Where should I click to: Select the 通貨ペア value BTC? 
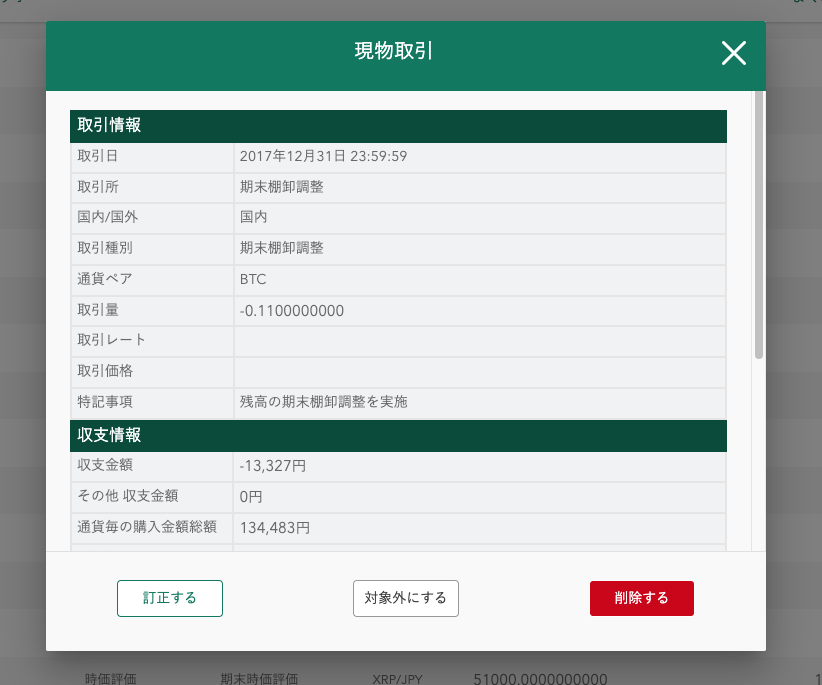253,279
